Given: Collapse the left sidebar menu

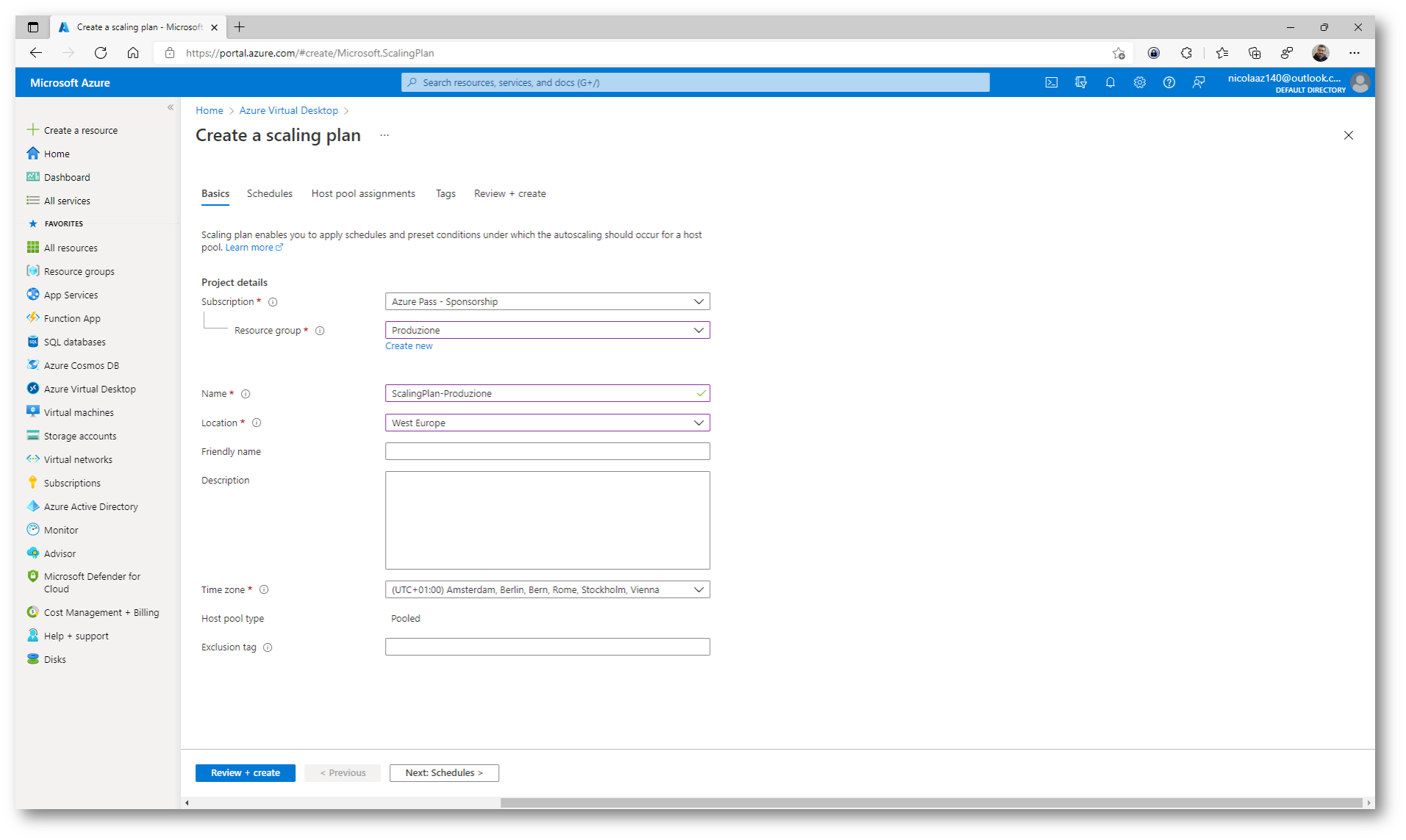Looking at the screenshot, I should coord(171,107).
